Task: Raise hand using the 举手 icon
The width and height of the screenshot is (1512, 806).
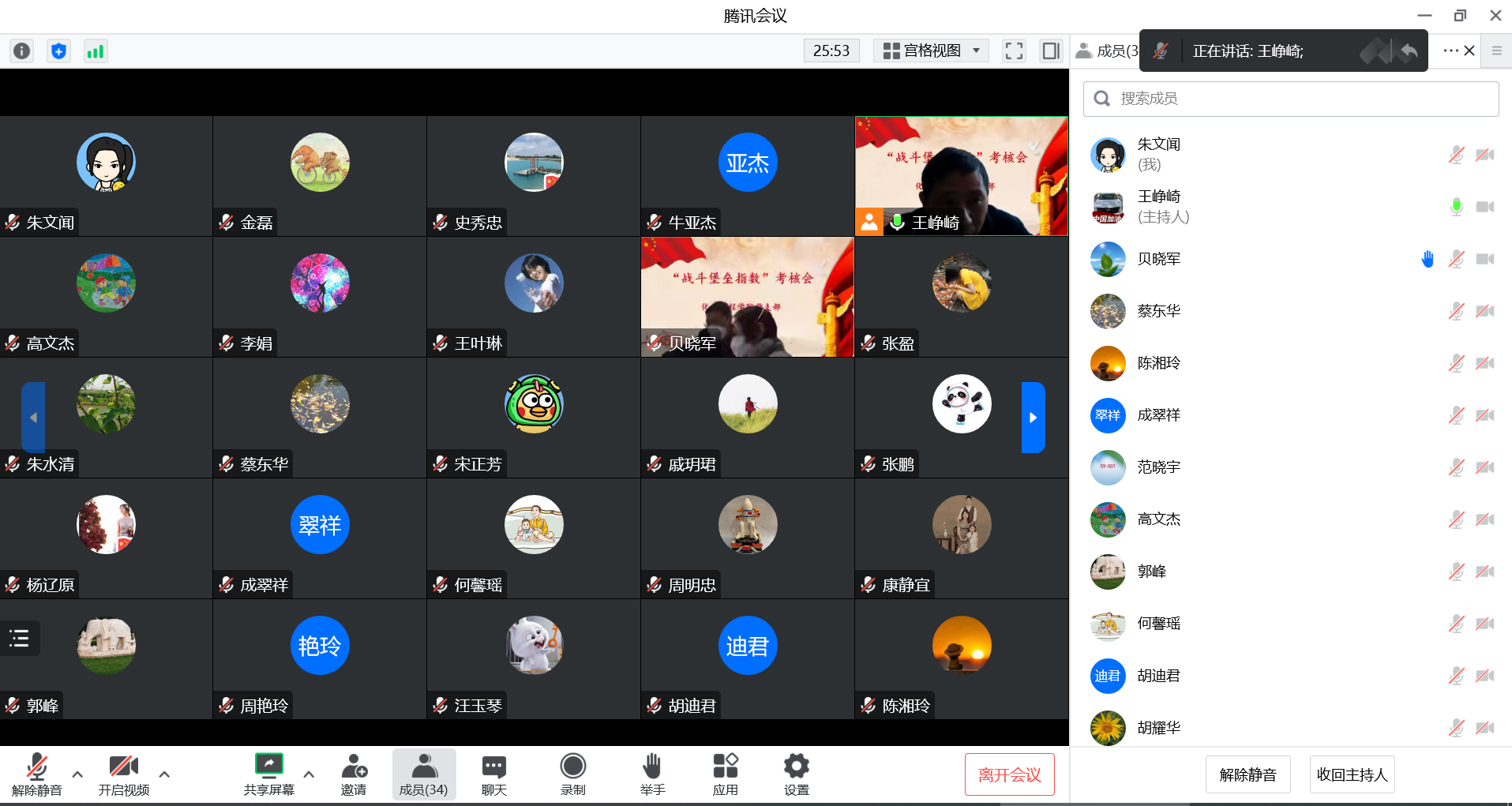Action: pos(652,774)
